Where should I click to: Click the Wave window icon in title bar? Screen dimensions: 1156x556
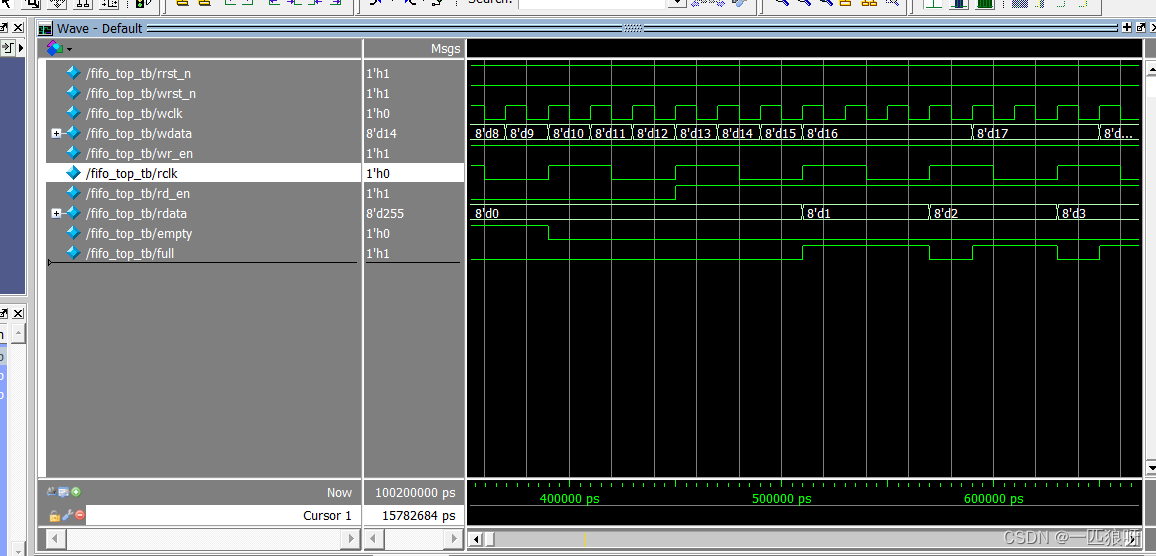coord(46,29)
